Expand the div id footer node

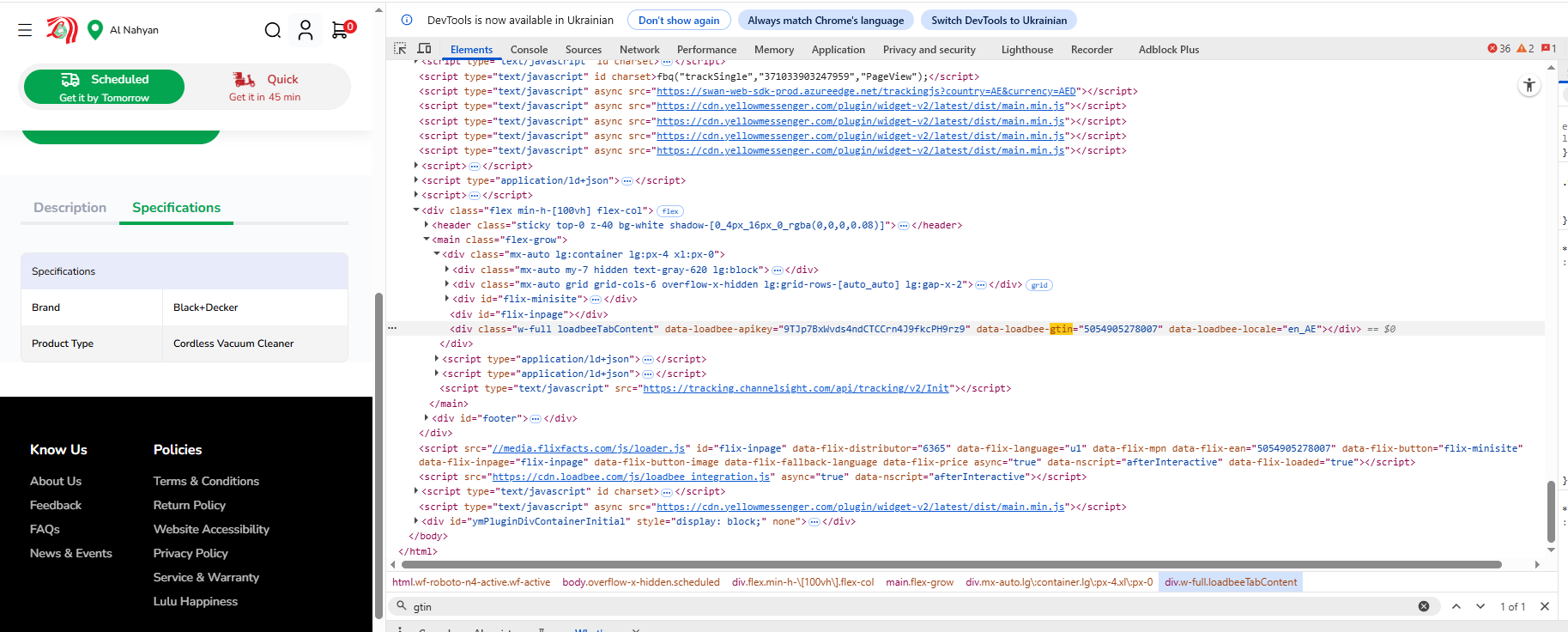(x=427, y=418)
